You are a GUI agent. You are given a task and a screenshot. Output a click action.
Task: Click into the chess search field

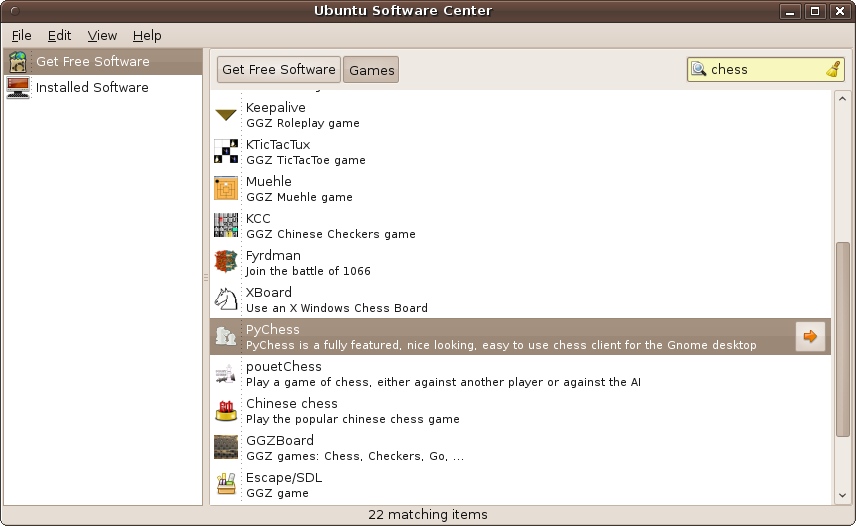click(764, 69)
